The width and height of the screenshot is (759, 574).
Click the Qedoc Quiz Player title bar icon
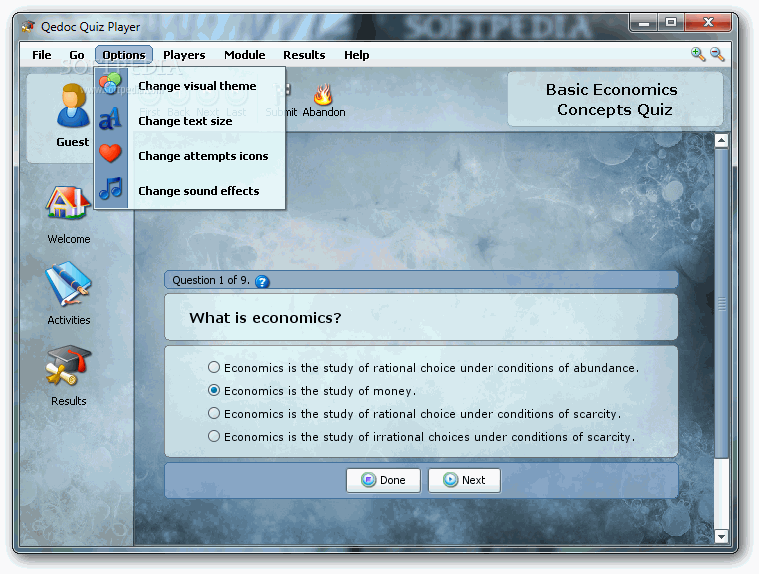pyautogui.click(x=29, y=27)
